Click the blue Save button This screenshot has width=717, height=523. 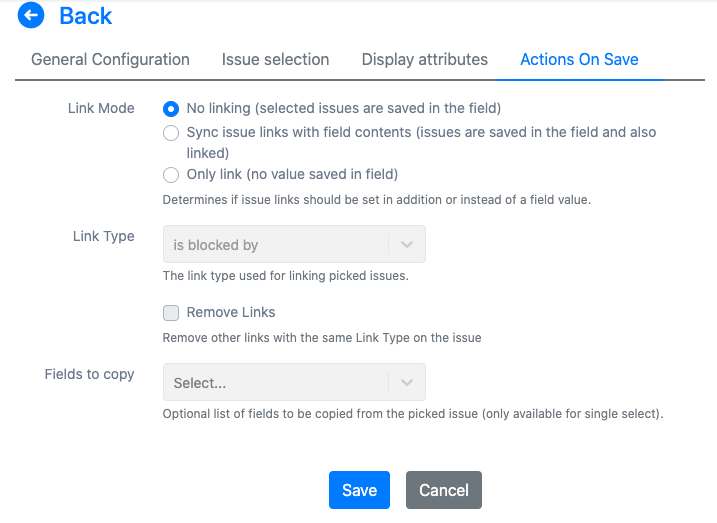(x=359, y=490)
